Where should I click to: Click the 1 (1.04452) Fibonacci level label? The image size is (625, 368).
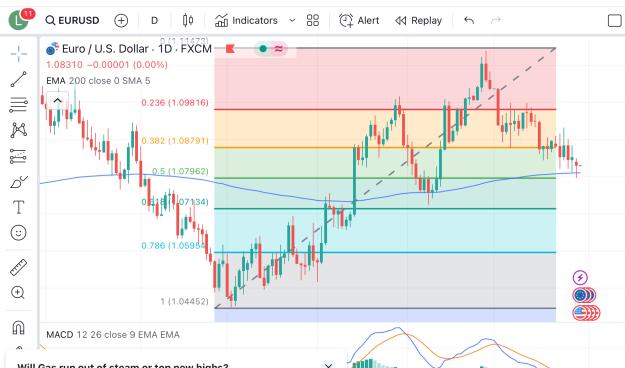(185, 301)
